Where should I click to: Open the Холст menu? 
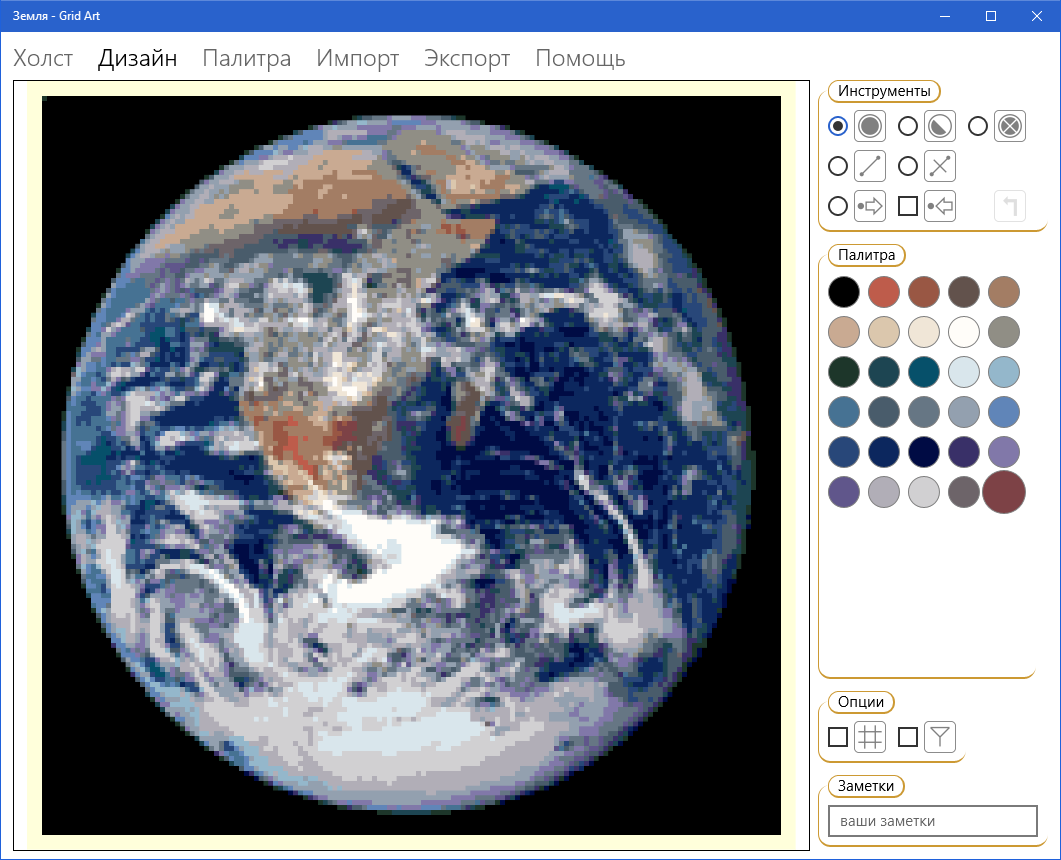[x=43, y=58]
